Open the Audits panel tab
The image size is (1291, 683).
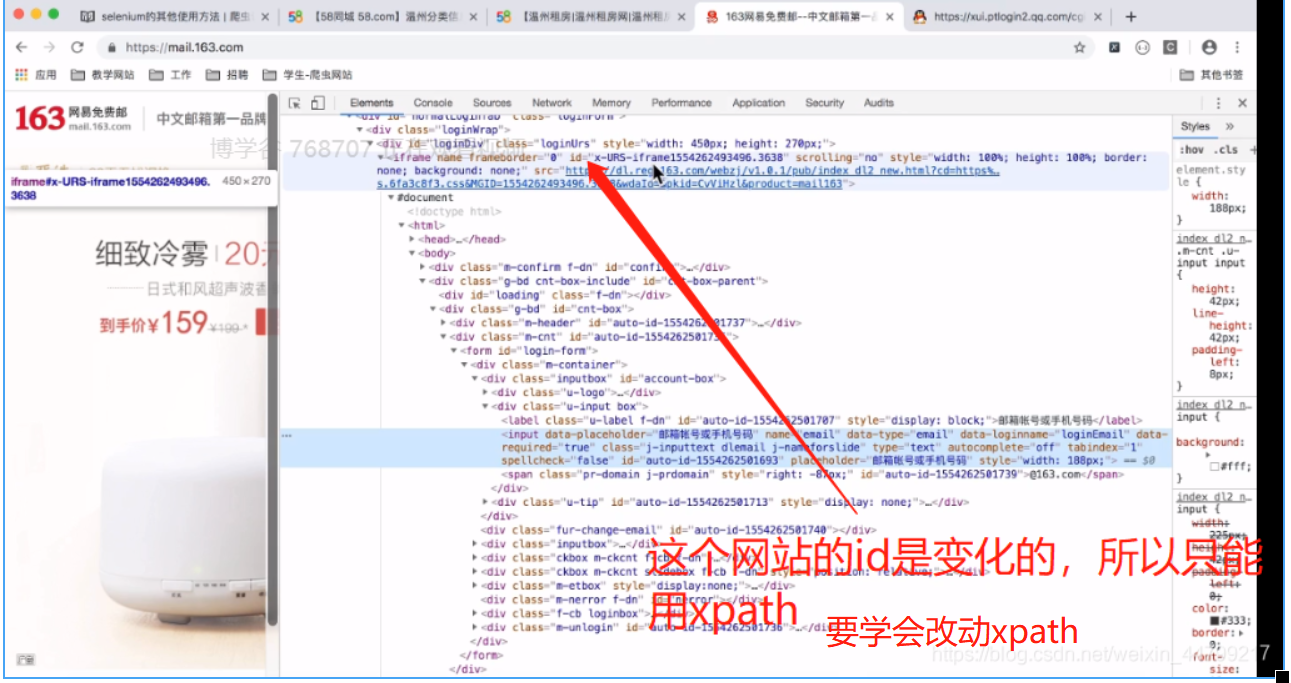[879, 103]
